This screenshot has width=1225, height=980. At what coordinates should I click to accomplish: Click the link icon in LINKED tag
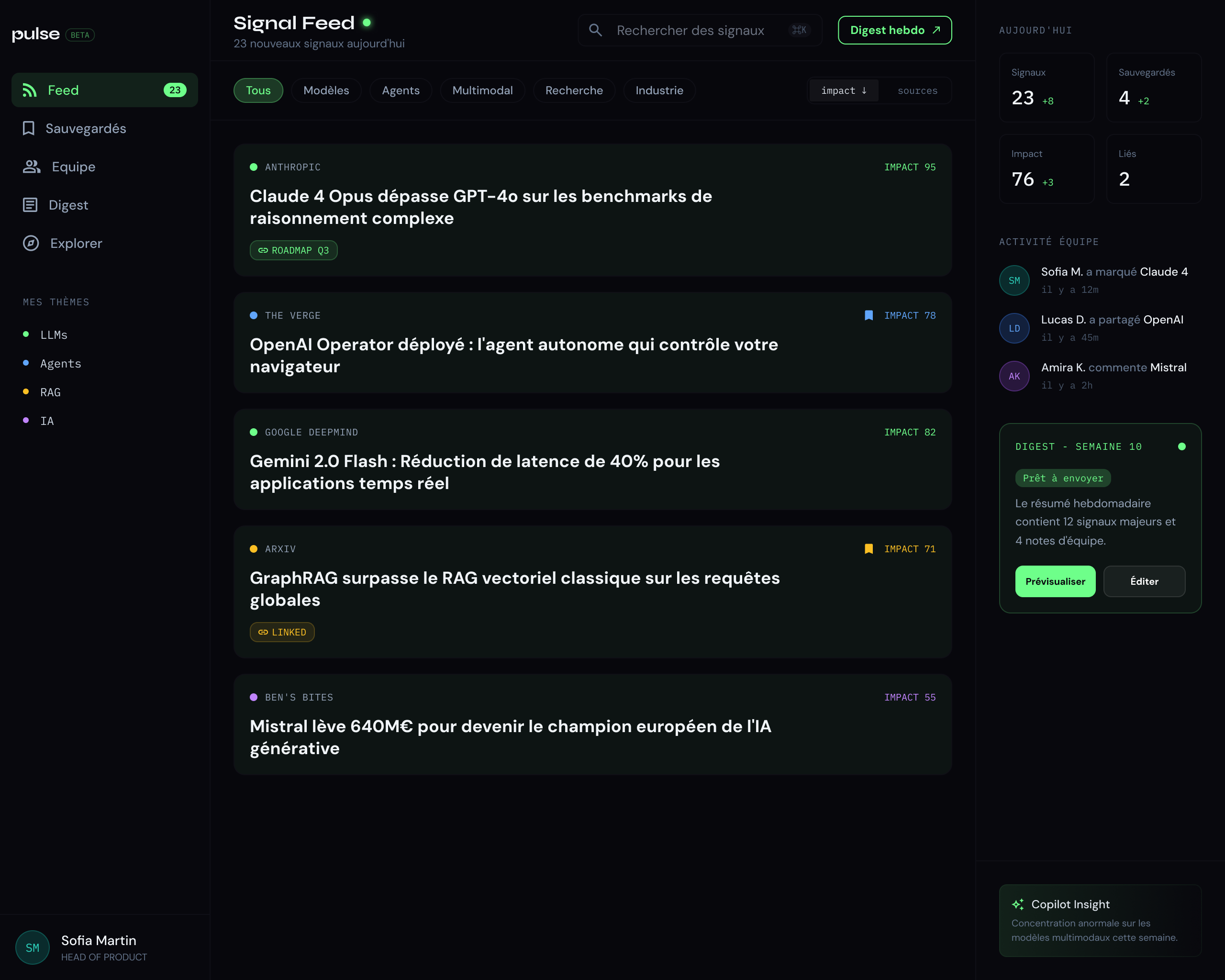click(263, 632)
